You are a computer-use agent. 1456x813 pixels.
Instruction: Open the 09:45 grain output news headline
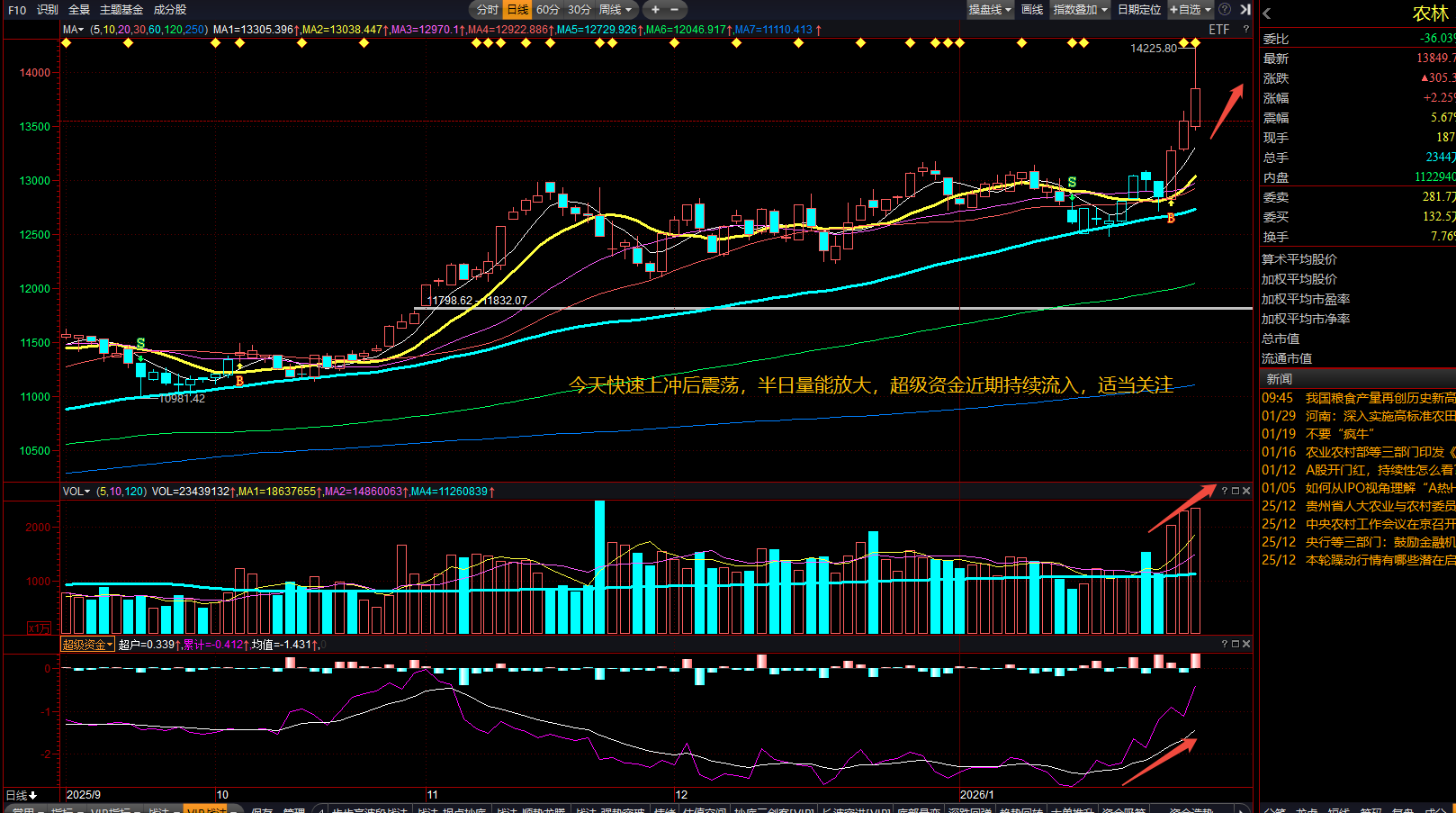point(1379,398)
